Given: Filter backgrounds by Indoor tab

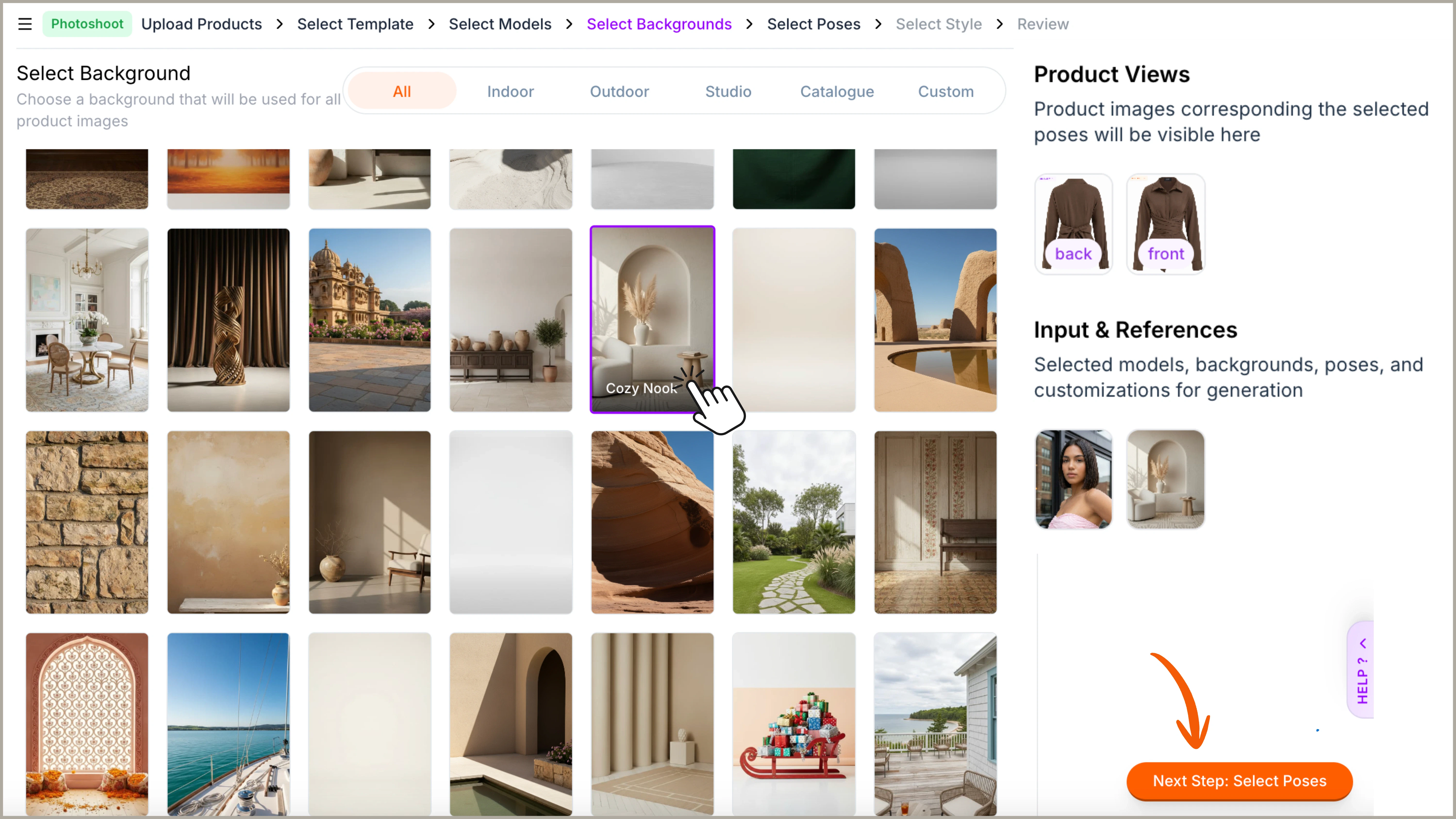Looking at the screenshot, I should point(510,91).
